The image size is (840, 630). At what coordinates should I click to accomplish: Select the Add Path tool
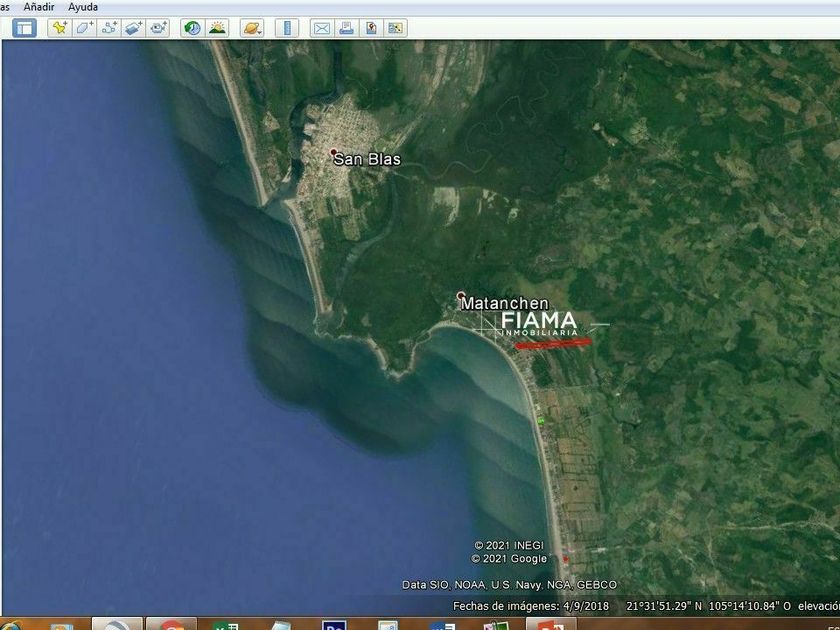109,28
